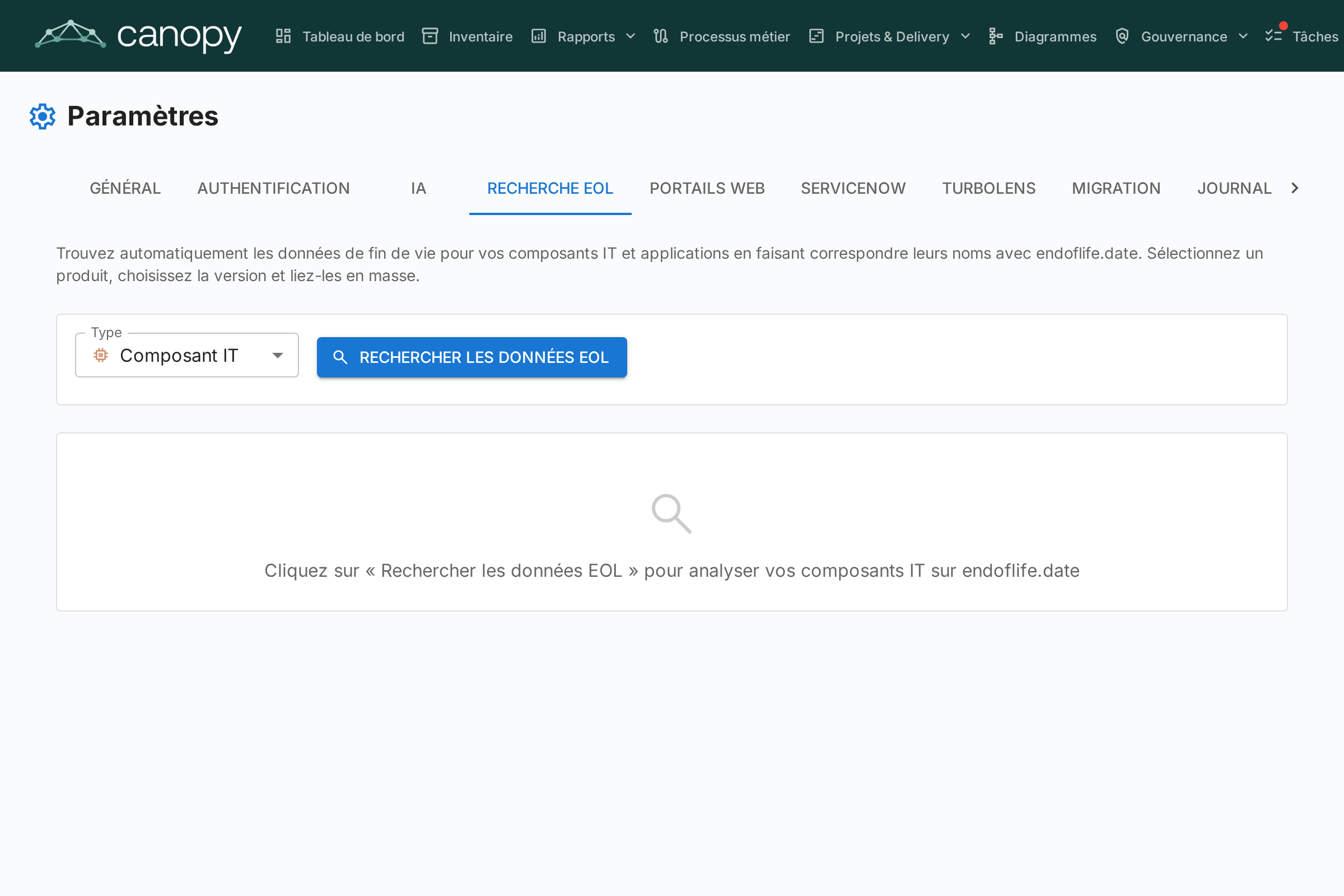Click the Projets & Delivery icon
Viewport: 1344px width, 896px height.
coord(816,36)
